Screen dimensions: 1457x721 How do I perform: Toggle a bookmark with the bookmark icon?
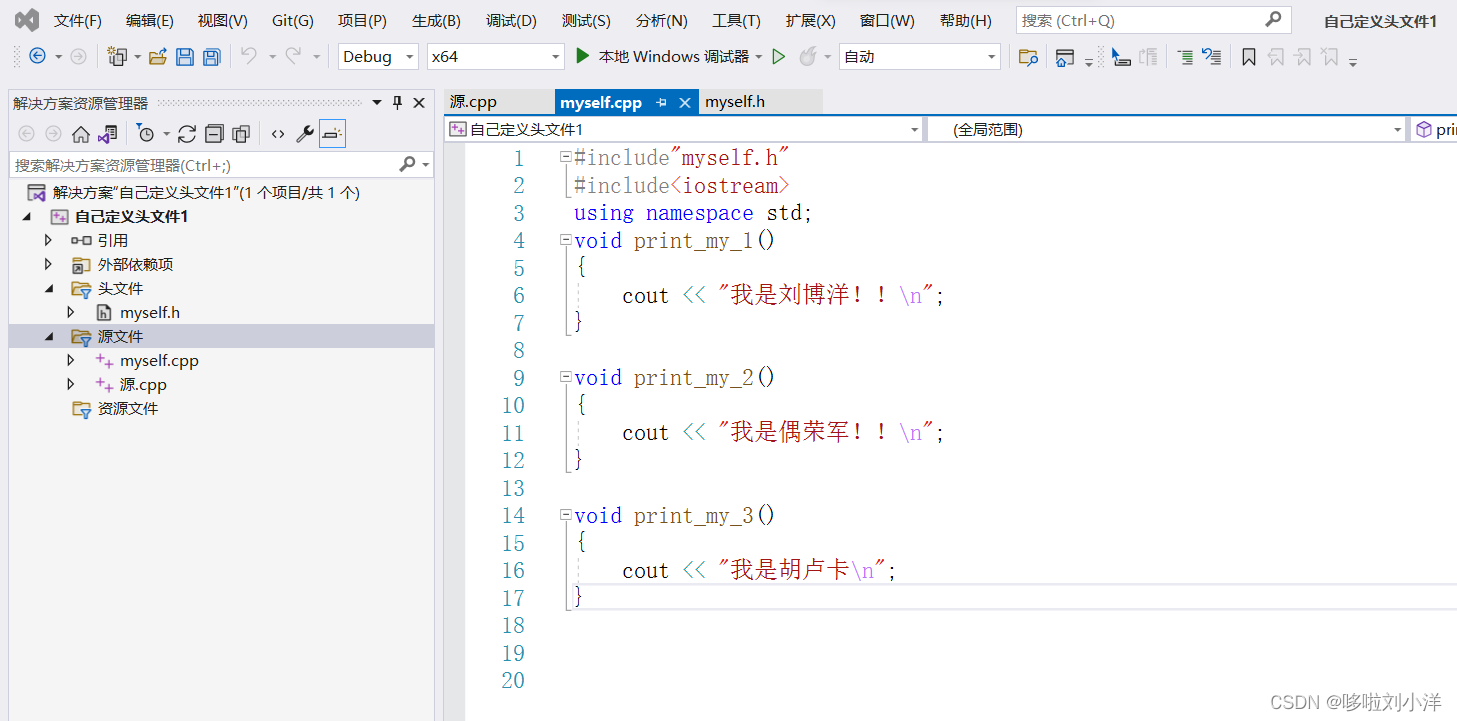[1249, 57]
